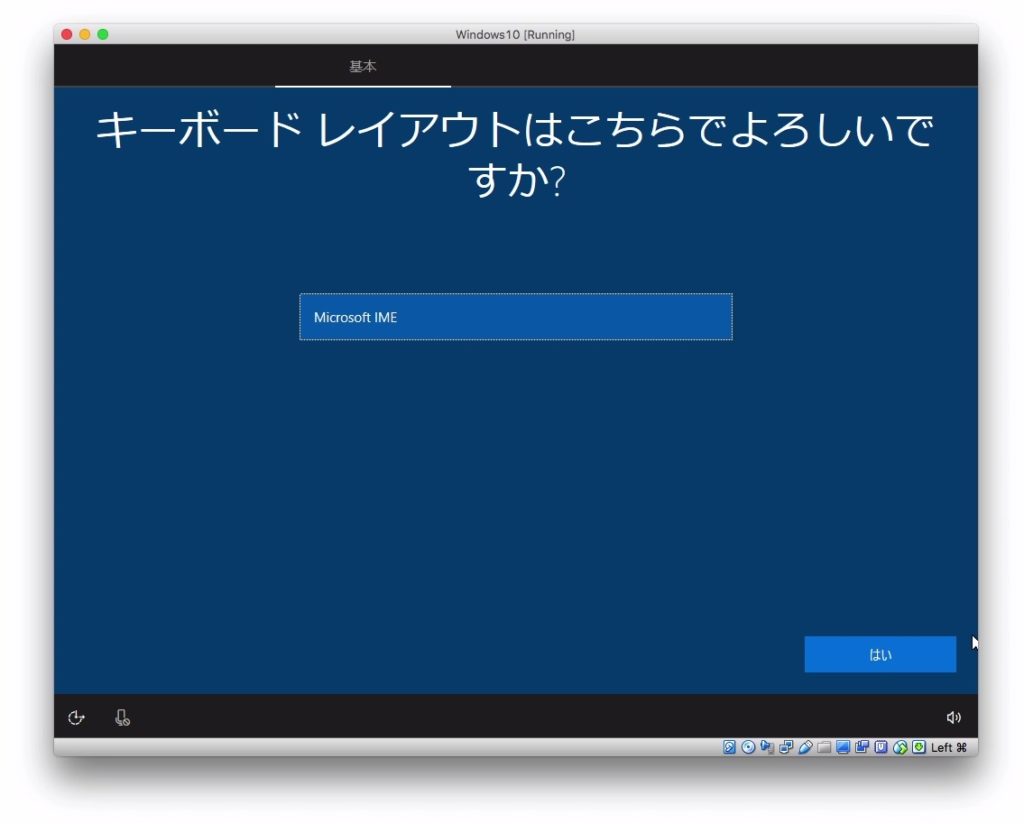Click the はい button
The height and width of the screenshot is (824, 1024).
click(x=880, y=654)
